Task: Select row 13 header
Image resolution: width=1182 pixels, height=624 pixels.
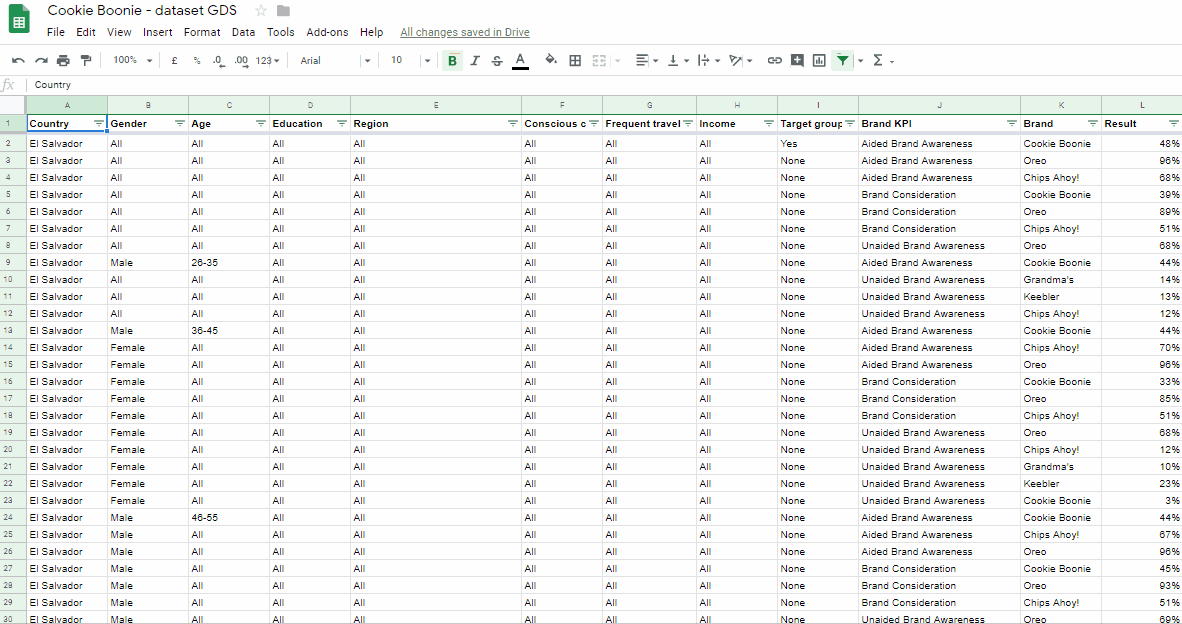Action: click(13, 331)
